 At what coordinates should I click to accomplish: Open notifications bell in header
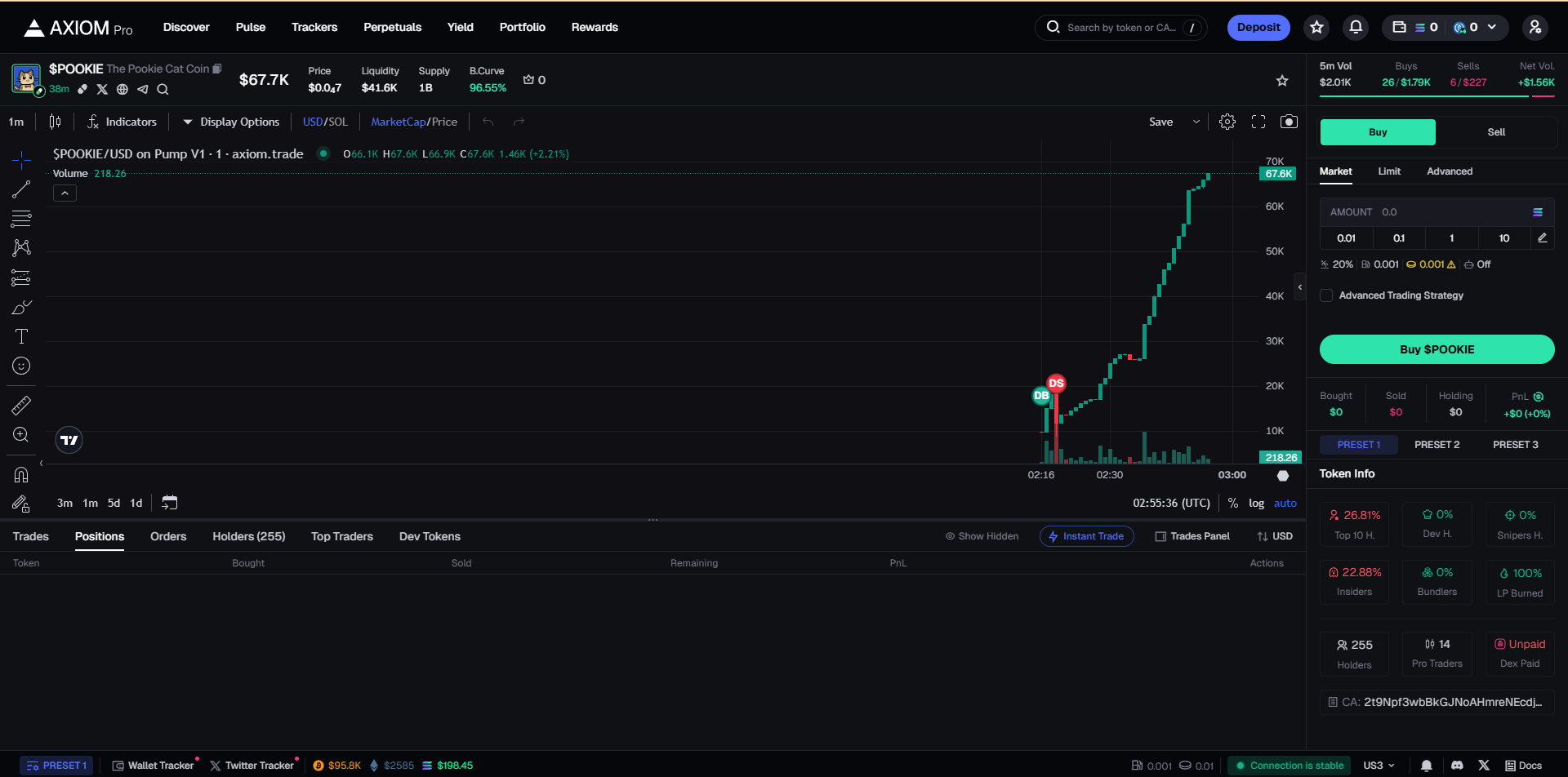tap(1356, 27)
